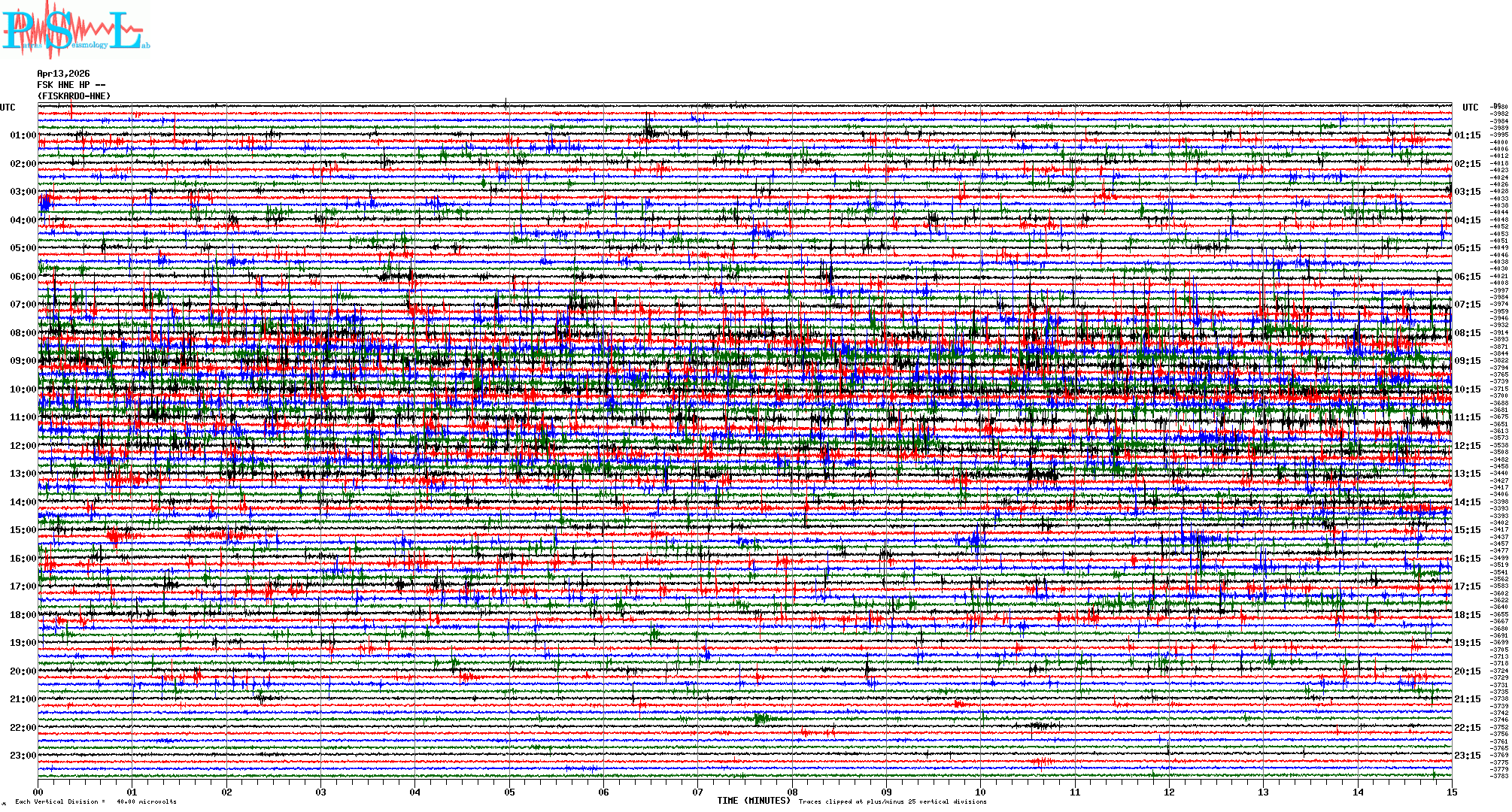Click the 15 minute tick label

pyautogui.click(x=1451, y=792)
